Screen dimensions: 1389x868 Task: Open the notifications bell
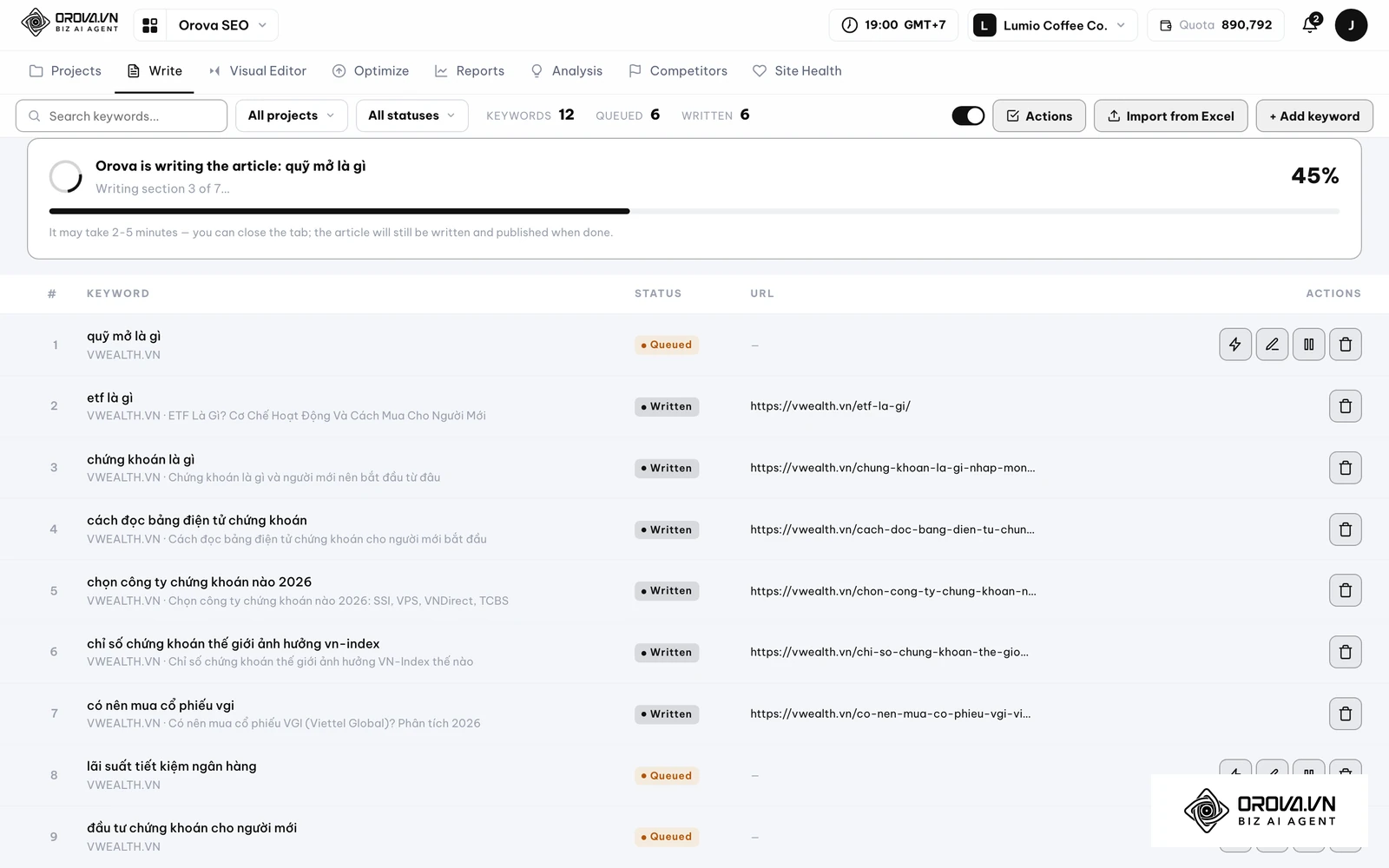pyautogui.click(x=1310, y=24)
